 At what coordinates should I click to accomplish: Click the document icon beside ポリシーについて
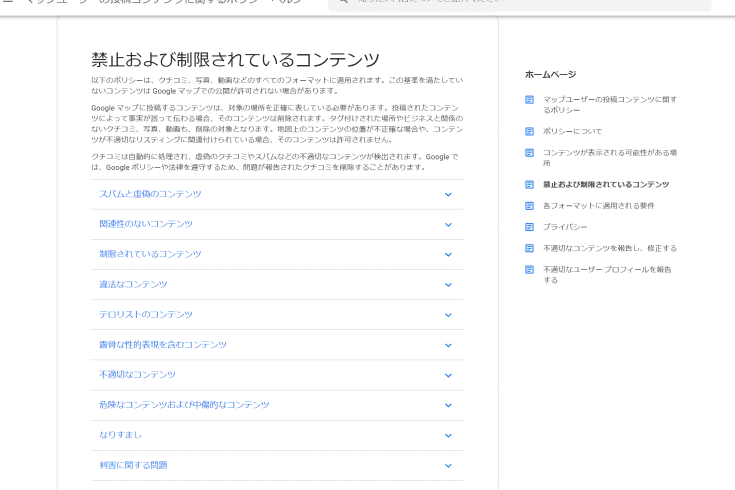(x=529, y=131)
